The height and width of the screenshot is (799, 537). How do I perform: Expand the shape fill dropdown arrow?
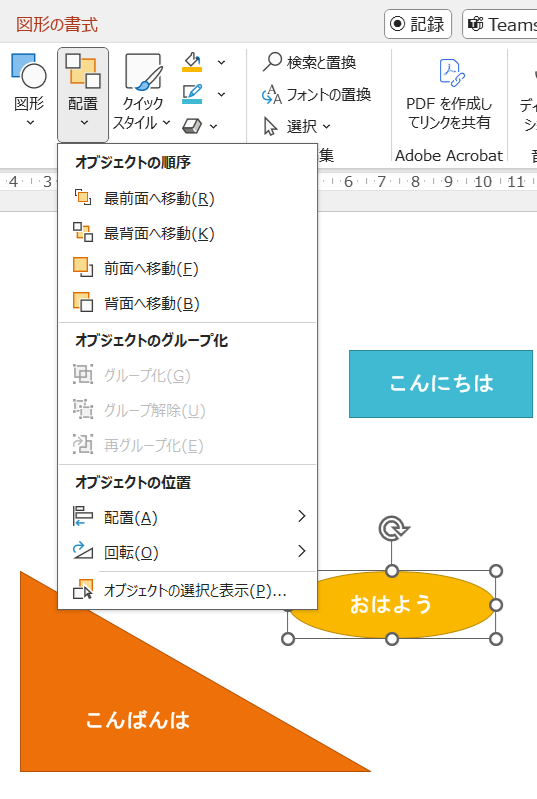221,62
